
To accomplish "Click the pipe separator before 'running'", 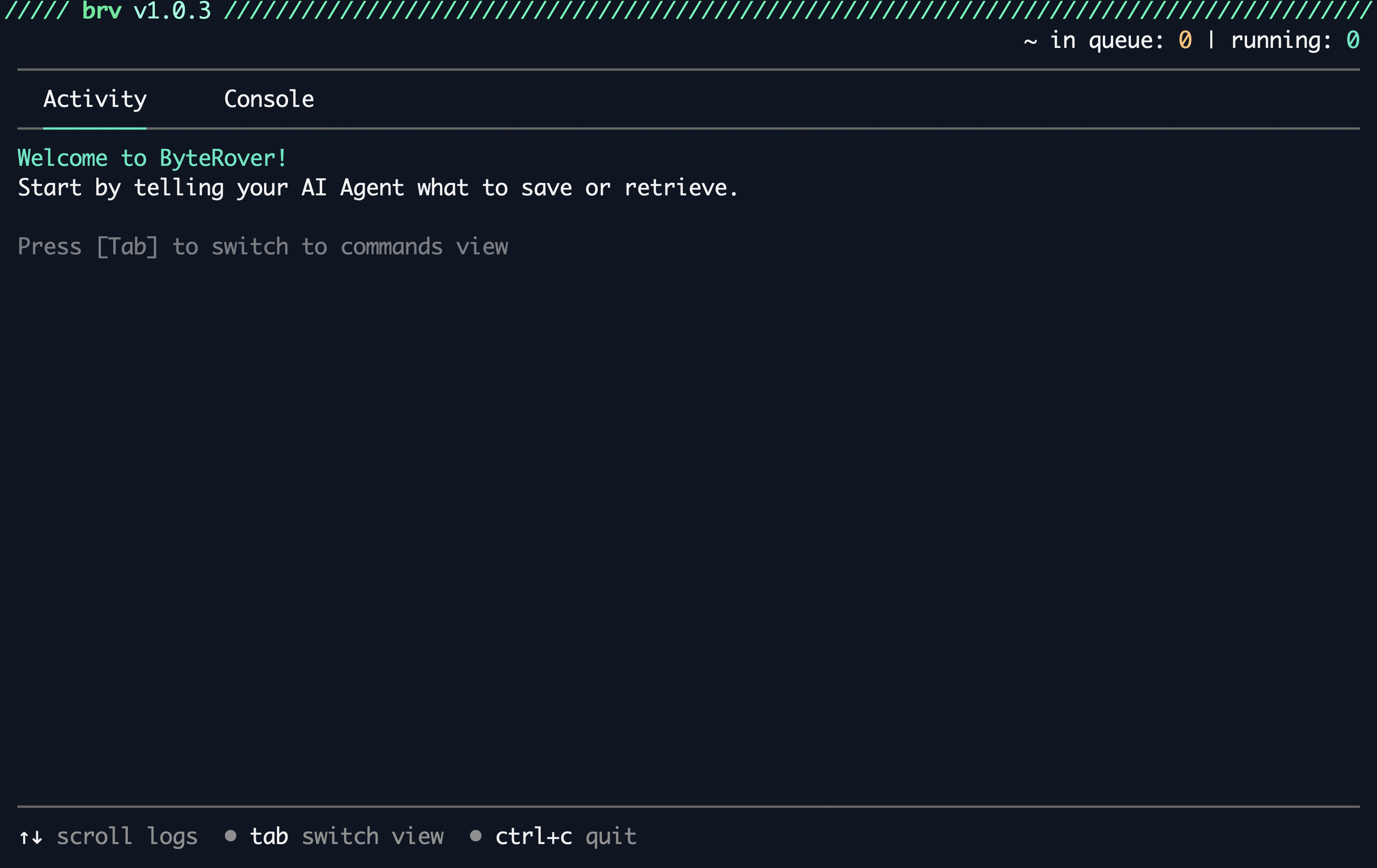I will point(1211,40).
